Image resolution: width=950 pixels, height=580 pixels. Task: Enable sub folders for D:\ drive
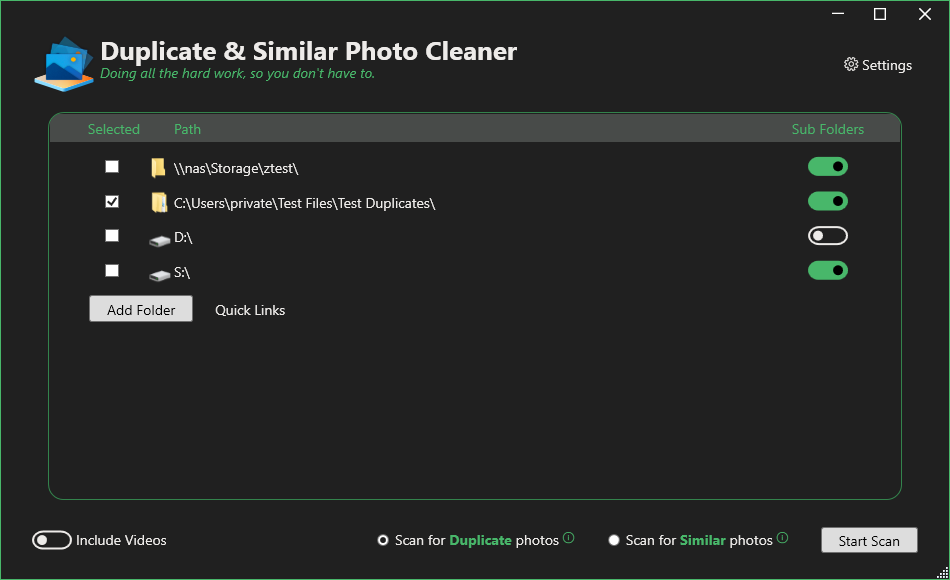[827, 236]
